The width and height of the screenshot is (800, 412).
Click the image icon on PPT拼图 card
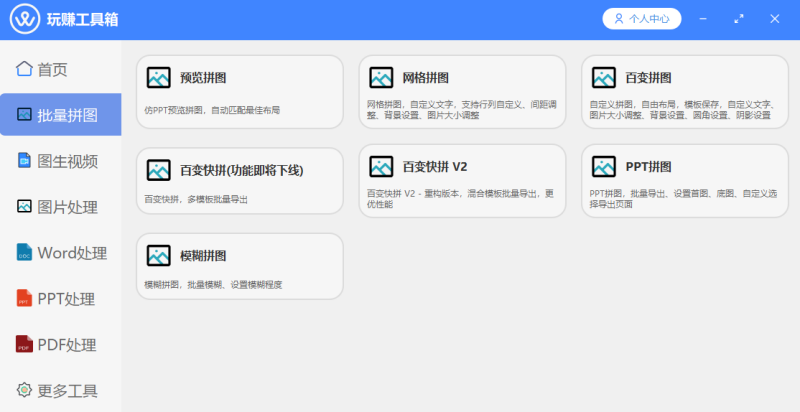point(604,167)
